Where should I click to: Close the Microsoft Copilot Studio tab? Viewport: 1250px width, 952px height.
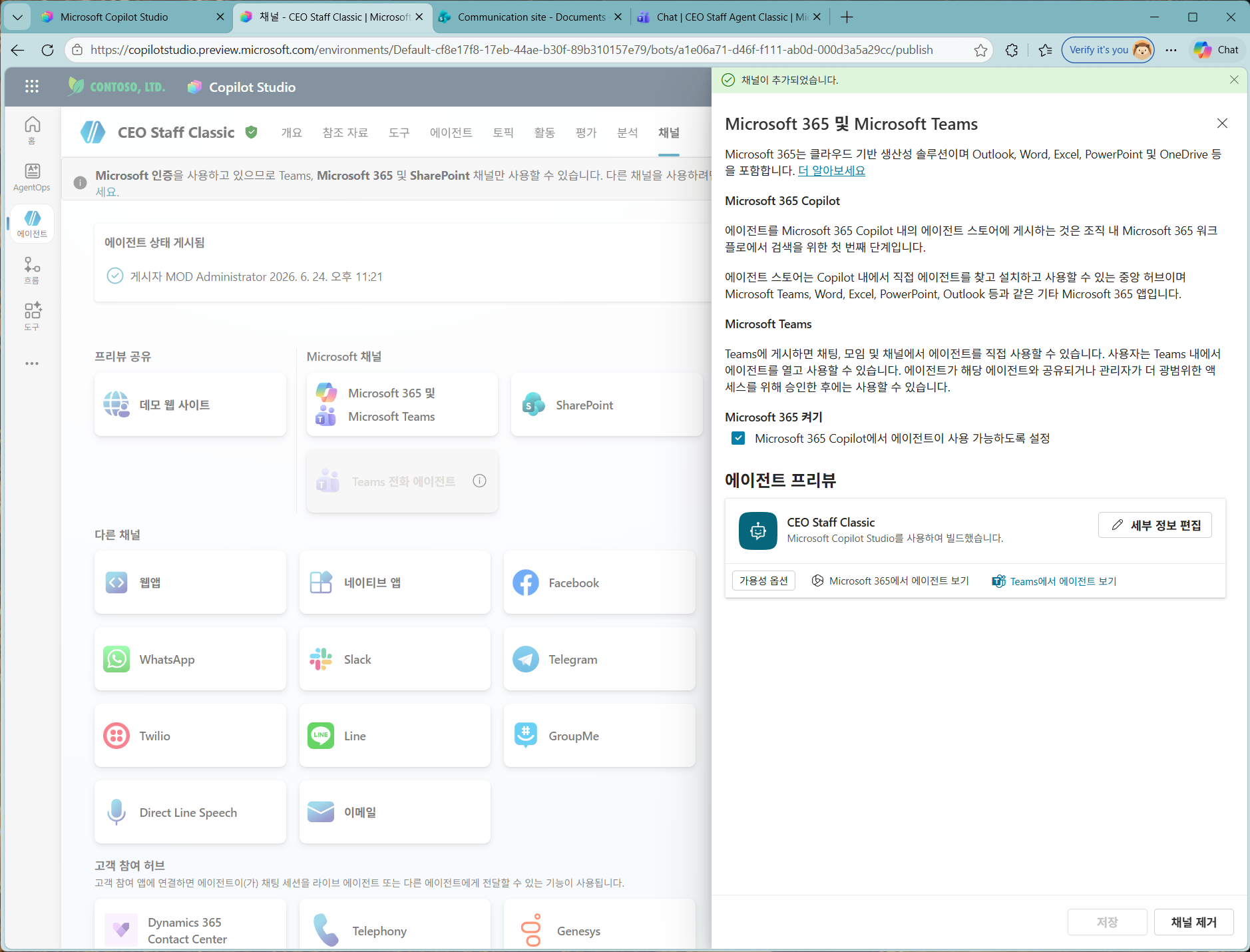[220, 17]
